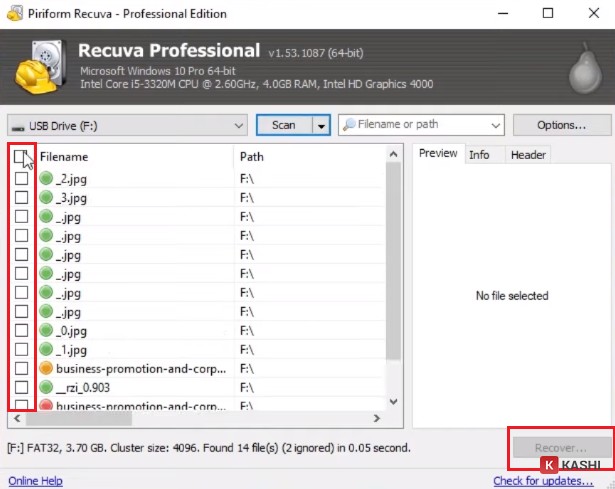This screenshot has width=615, height=489.
Task: Click green status icon beside __rzi_0.903
Action: [46, 387]
